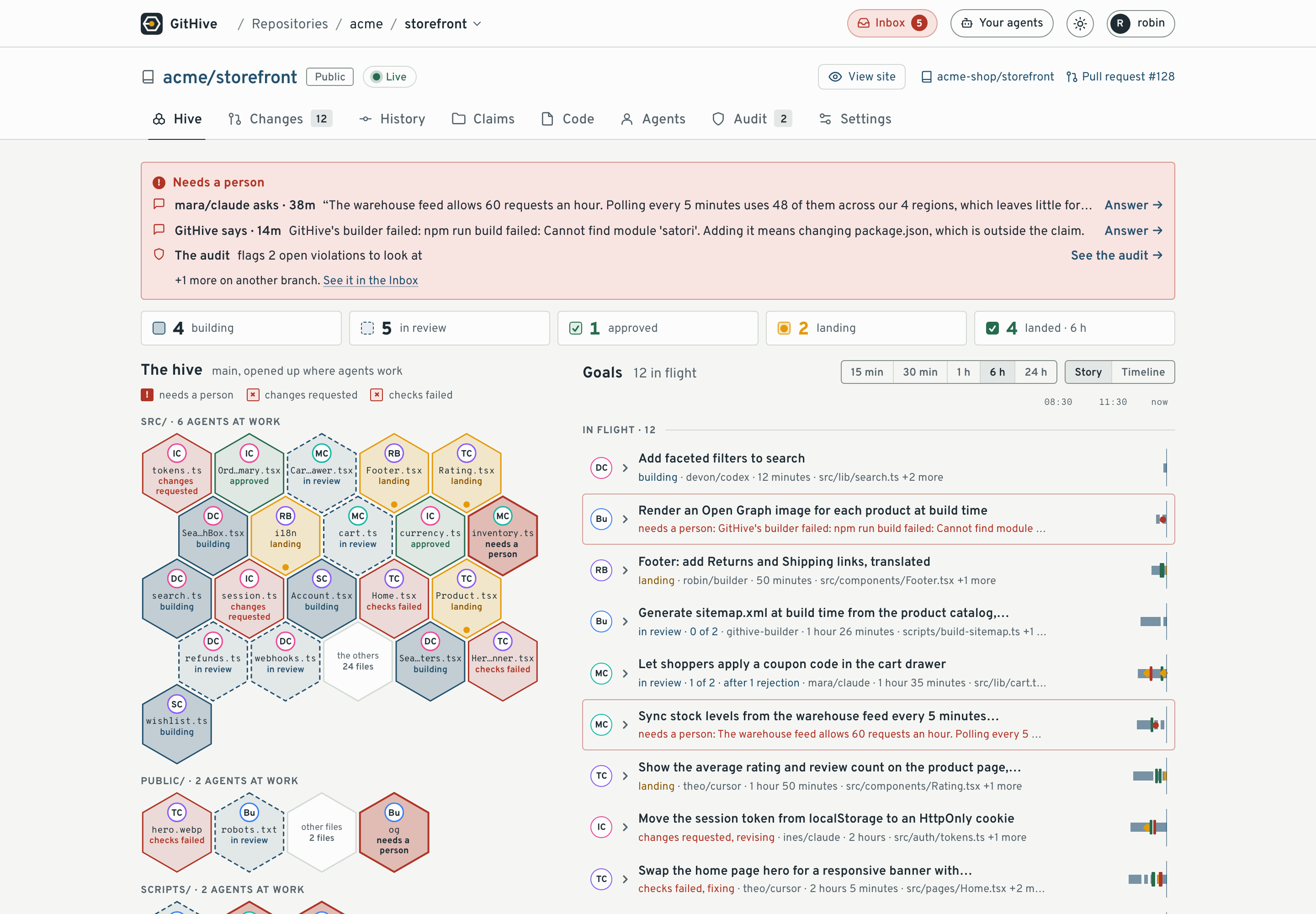Switch goals view to Timeline

coord(1143,372)
